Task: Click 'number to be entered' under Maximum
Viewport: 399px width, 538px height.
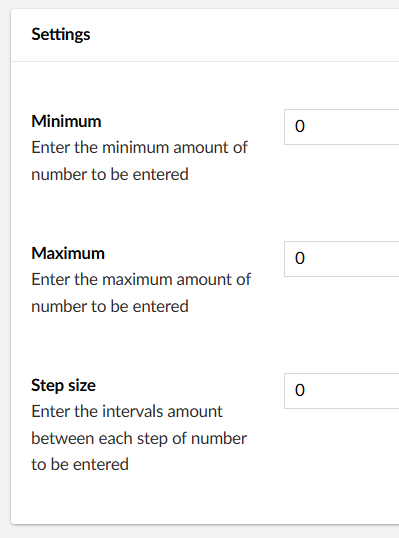Action: click(x=110, y=306)
